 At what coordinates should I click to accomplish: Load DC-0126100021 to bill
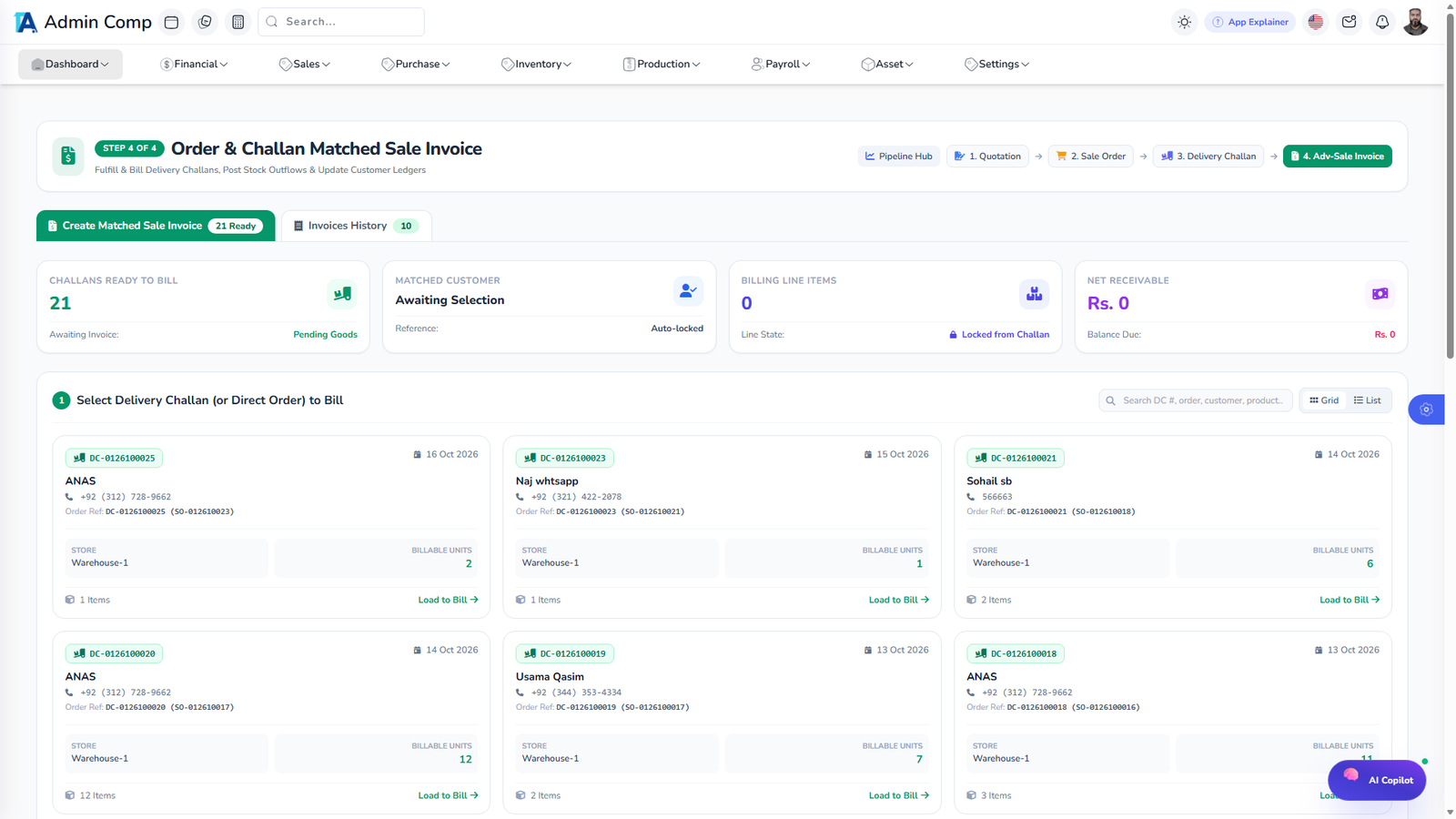click(x=1350, y=600)
